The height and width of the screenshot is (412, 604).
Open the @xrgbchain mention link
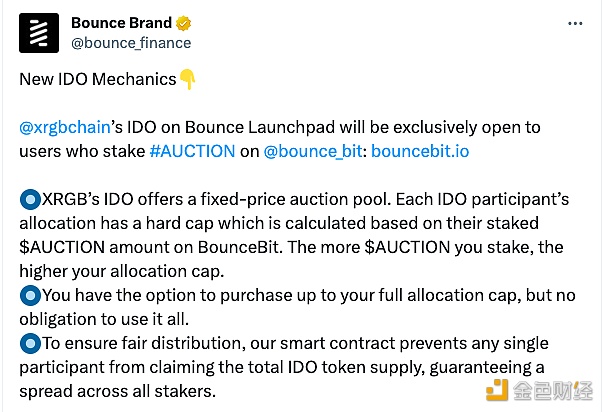point(65,127)
